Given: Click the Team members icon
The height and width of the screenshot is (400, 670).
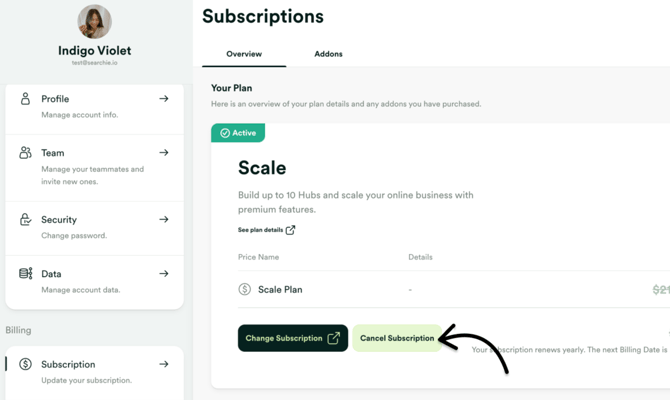Looking at the screenshot, I should point(25,153).
